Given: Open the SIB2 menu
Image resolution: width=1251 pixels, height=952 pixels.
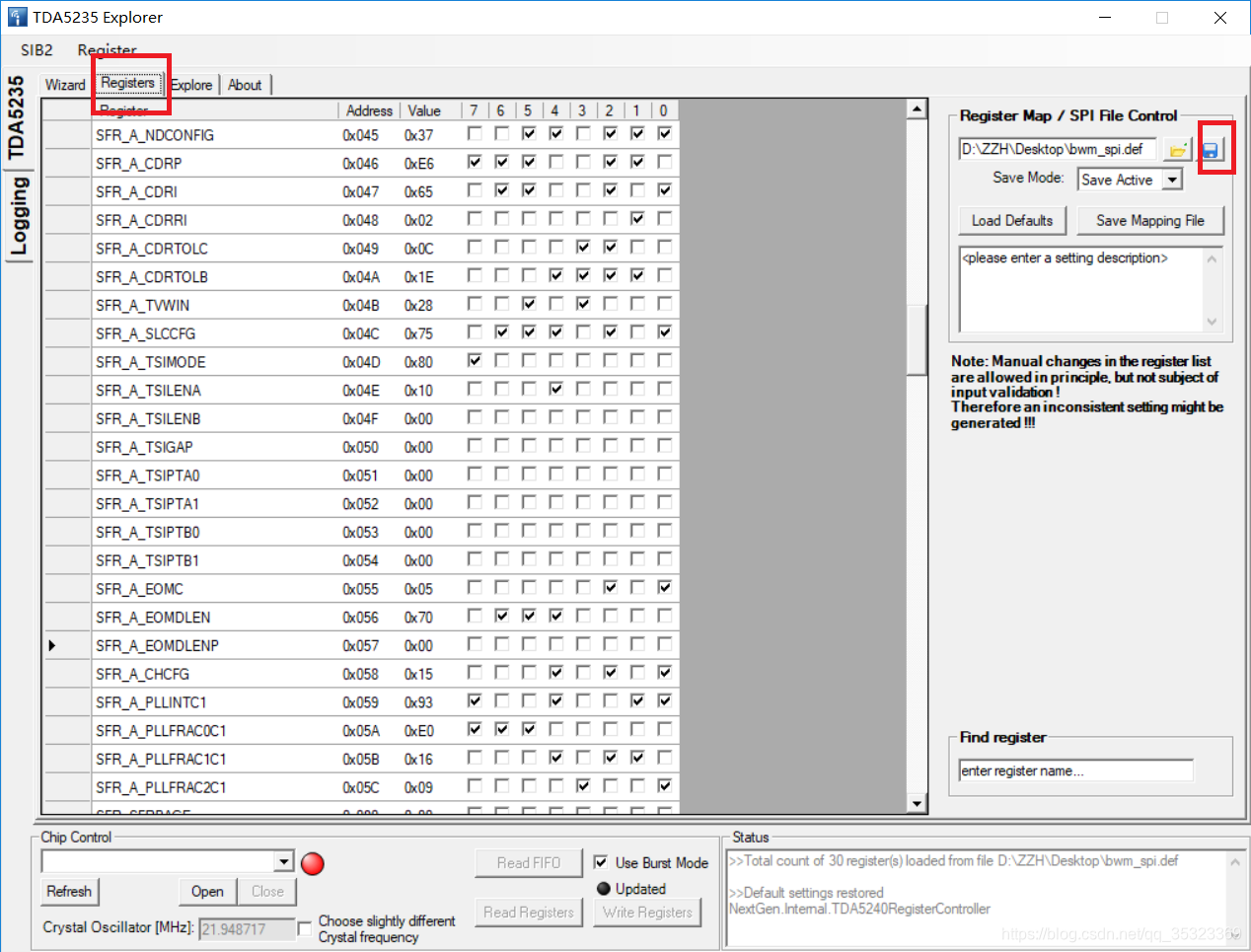Looking at the screenshot, I should [x=37, y=50].
